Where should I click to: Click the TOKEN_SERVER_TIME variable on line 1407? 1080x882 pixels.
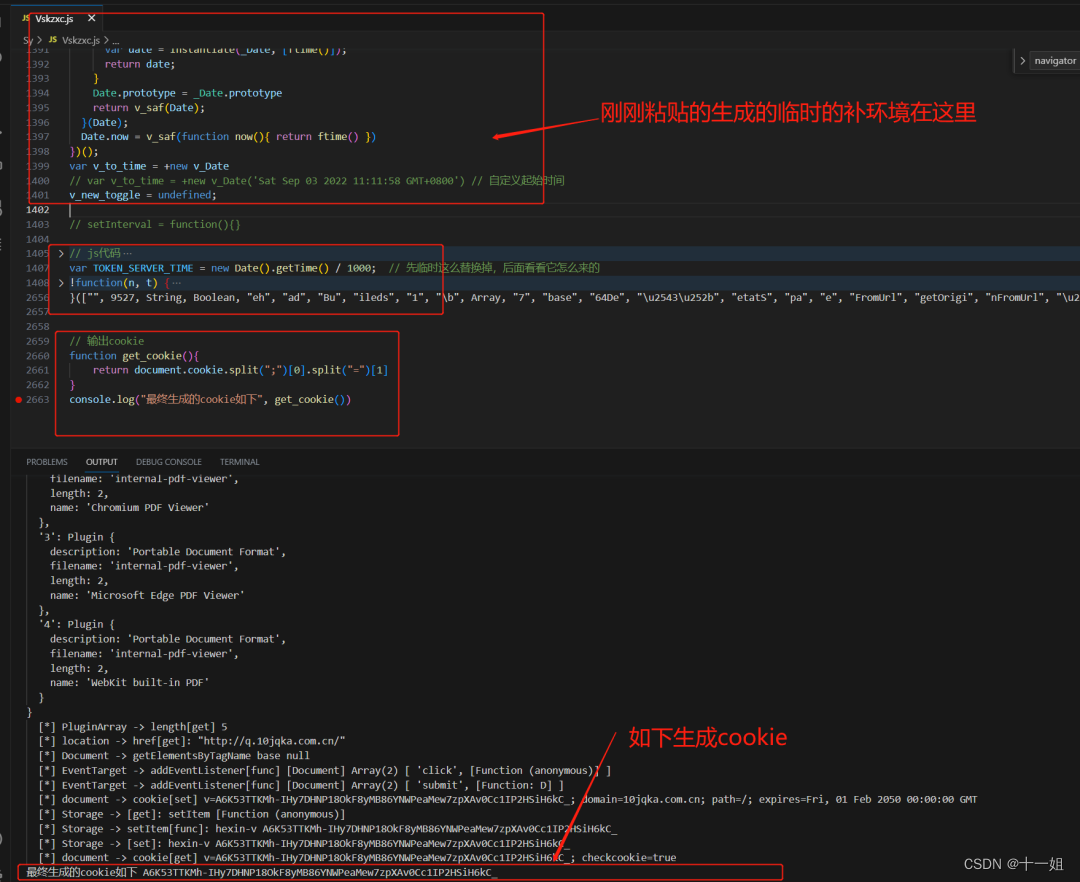(143, 268)
